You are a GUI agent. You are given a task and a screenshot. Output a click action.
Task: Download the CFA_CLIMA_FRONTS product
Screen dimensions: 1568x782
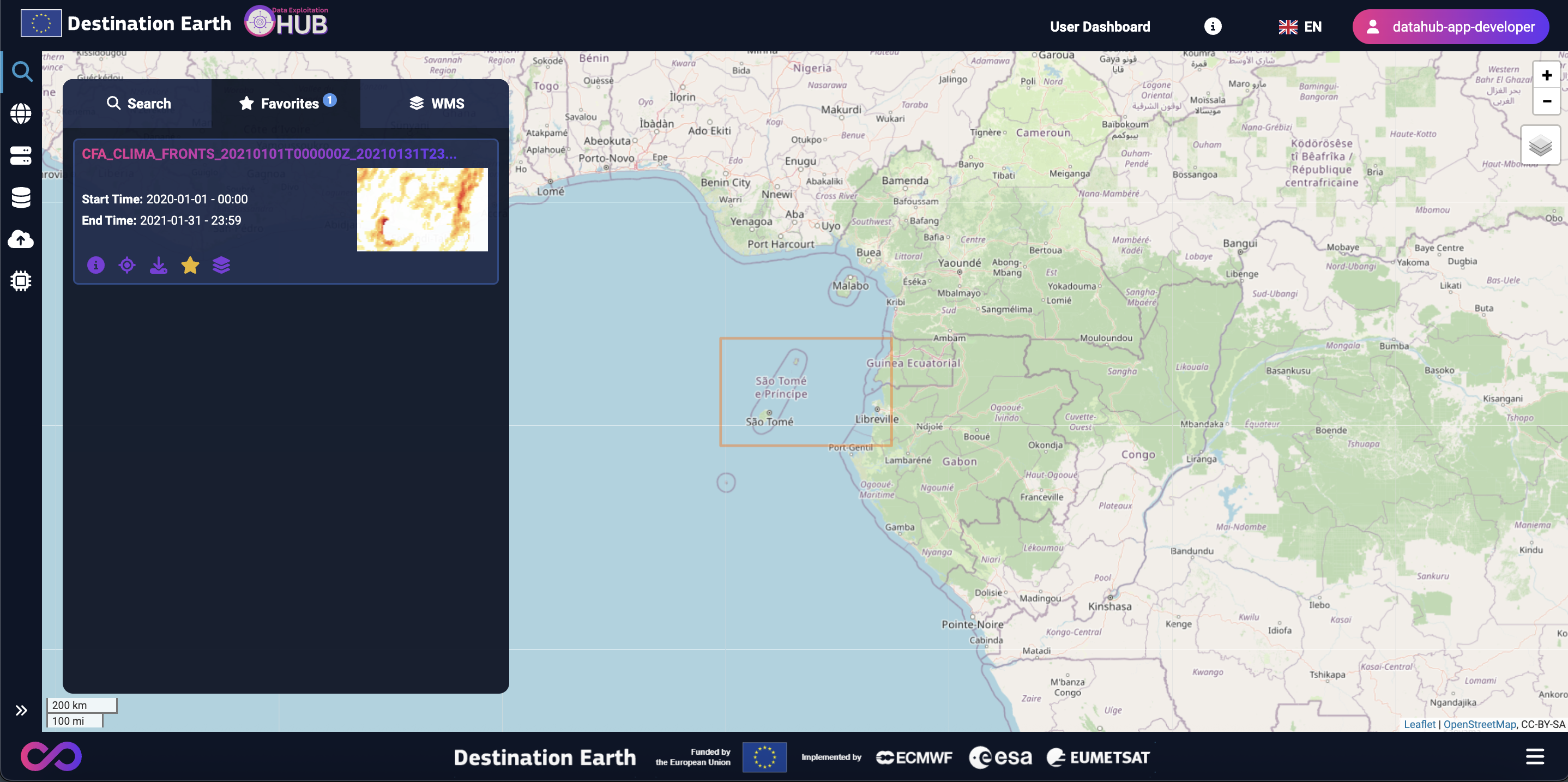click(x=158, y=265)
